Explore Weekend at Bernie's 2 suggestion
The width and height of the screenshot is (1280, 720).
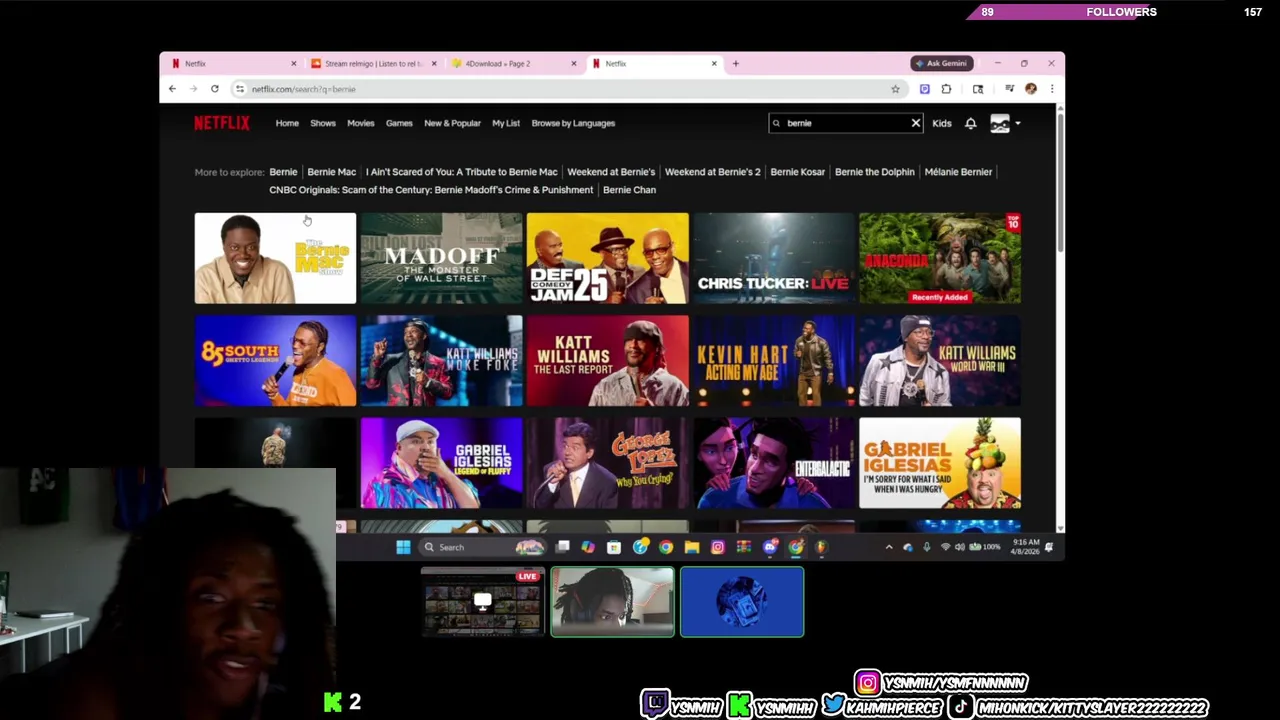[712, 172]
